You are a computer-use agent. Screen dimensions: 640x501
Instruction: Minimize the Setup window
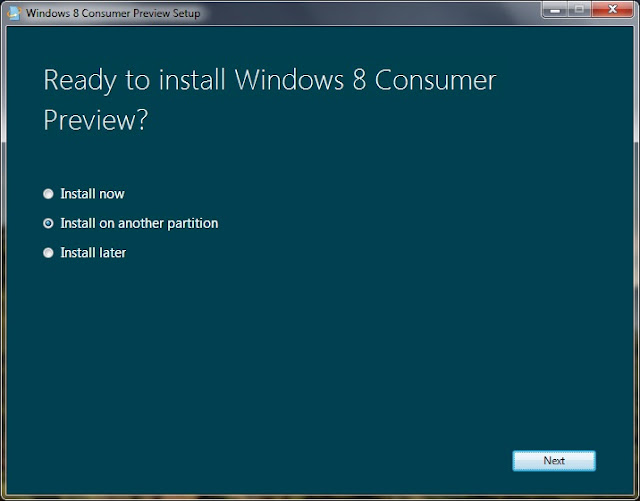(555, 9)
